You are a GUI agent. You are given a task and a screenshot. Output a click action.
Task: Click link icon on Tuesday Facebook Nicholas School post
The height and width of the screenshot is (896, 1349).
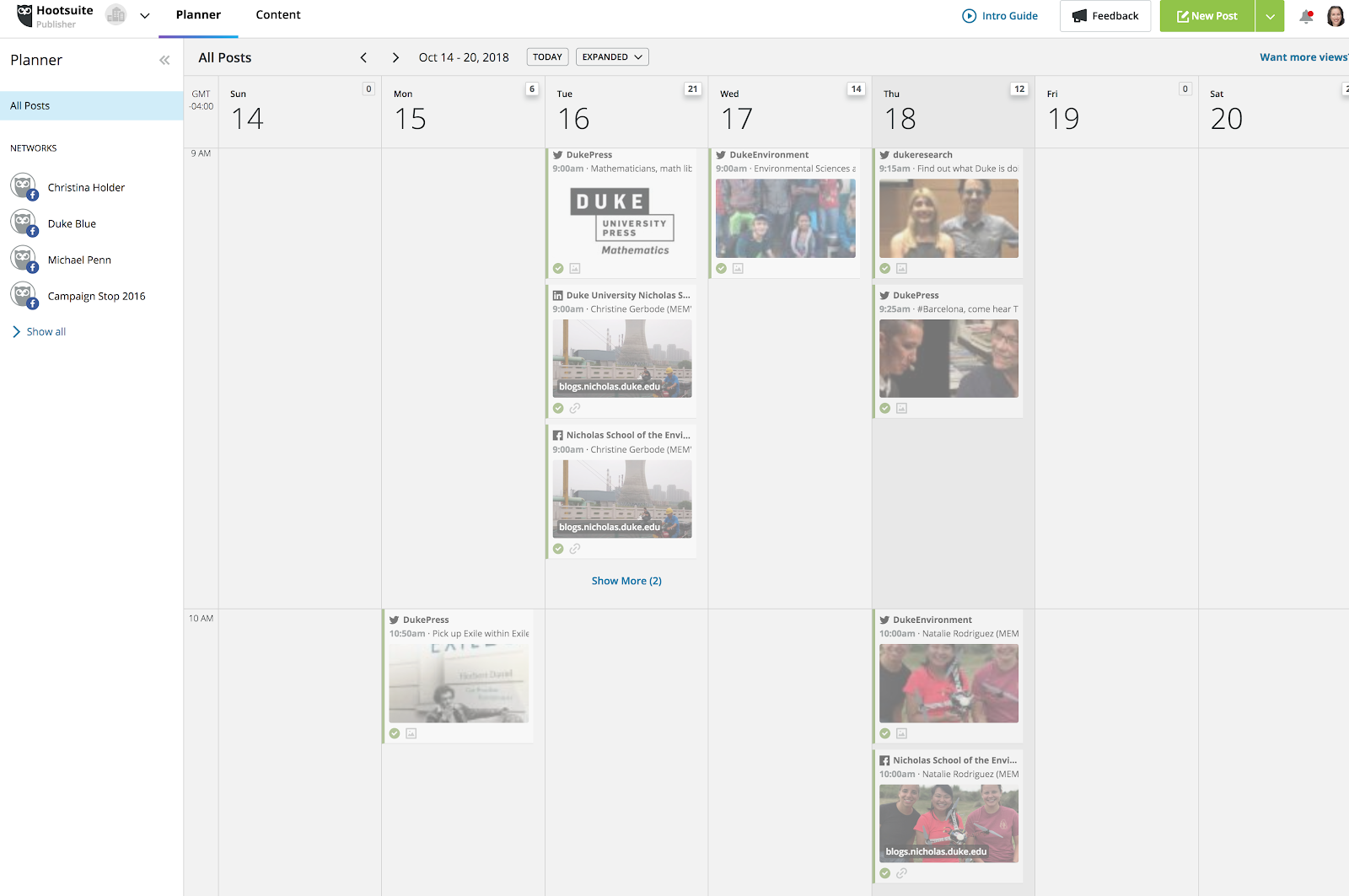pos(575,549)
